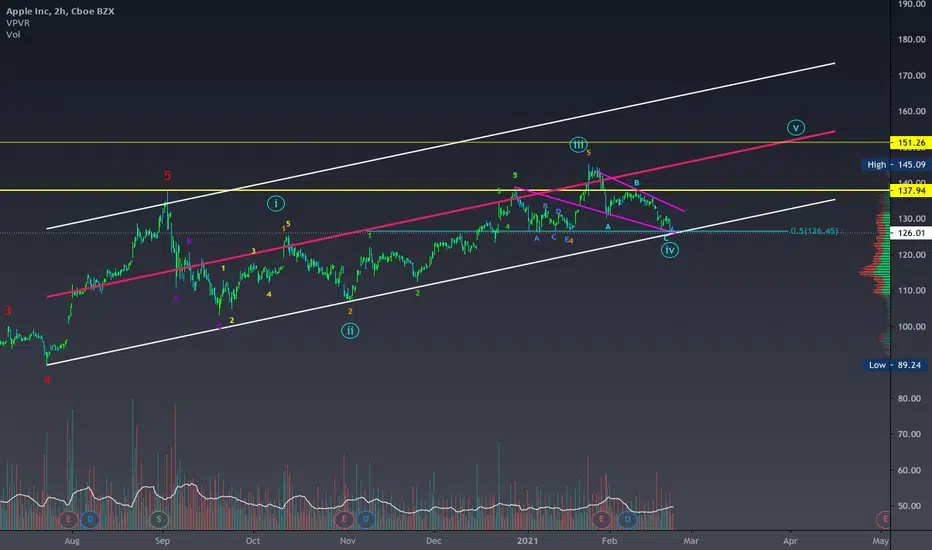Click the High 145.09 label
The width and height of the screenshot is (932, 550).
pos(896,165)
